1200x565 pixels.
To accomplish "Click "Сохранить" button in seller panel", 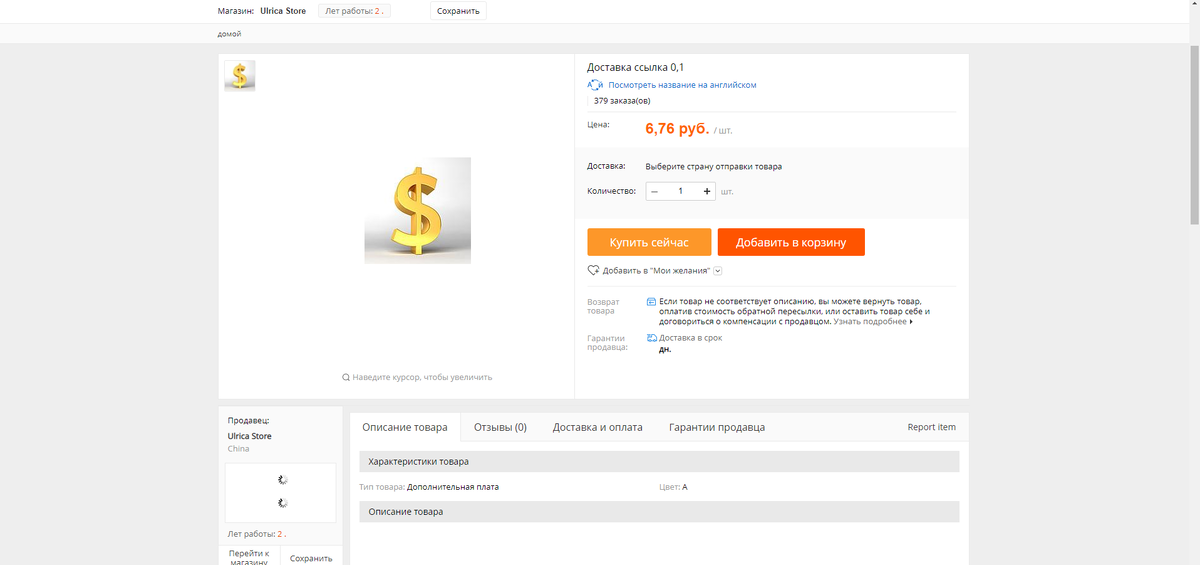I will tap(311, 557).
